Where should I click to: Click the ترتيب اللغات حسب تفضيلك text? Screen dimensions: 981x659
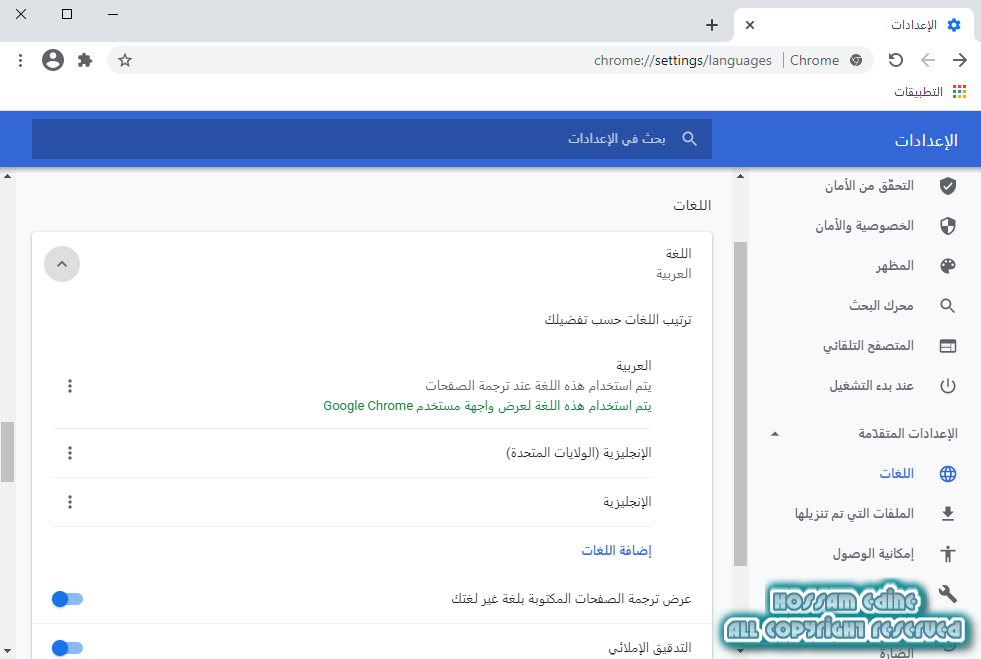pyautogui.click(x=618, y=320)
